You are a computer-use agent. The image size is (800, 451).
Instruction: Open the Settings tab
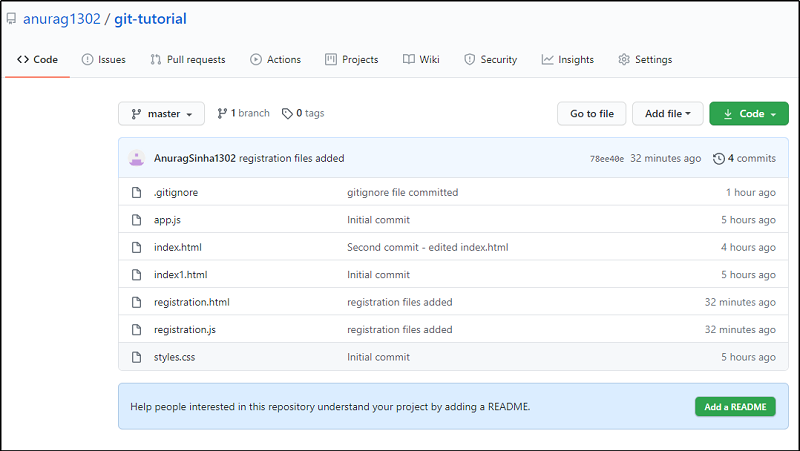(x=645, y=60)
